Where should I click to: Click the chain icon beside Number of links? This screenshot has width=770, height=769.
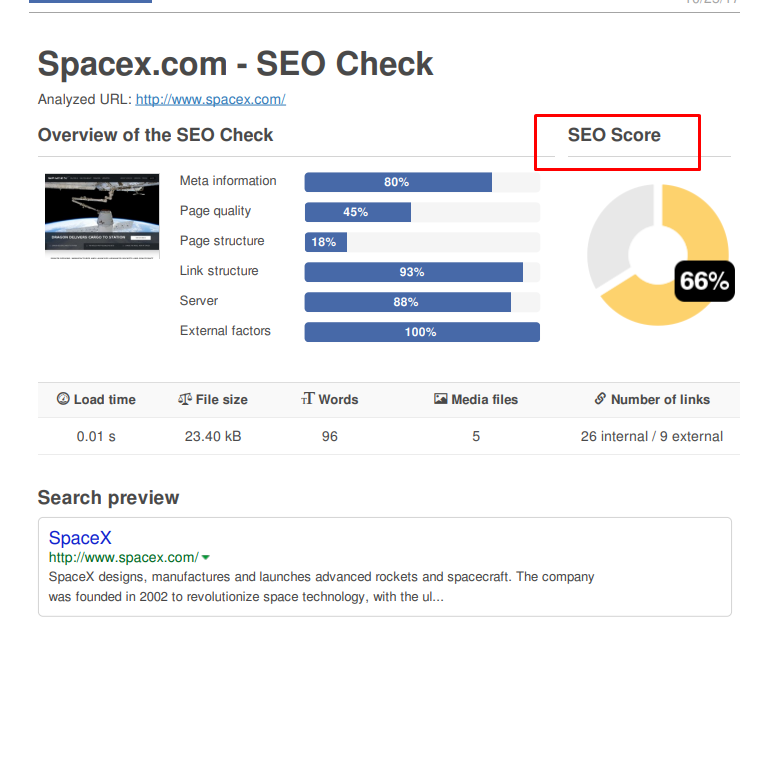600,399
